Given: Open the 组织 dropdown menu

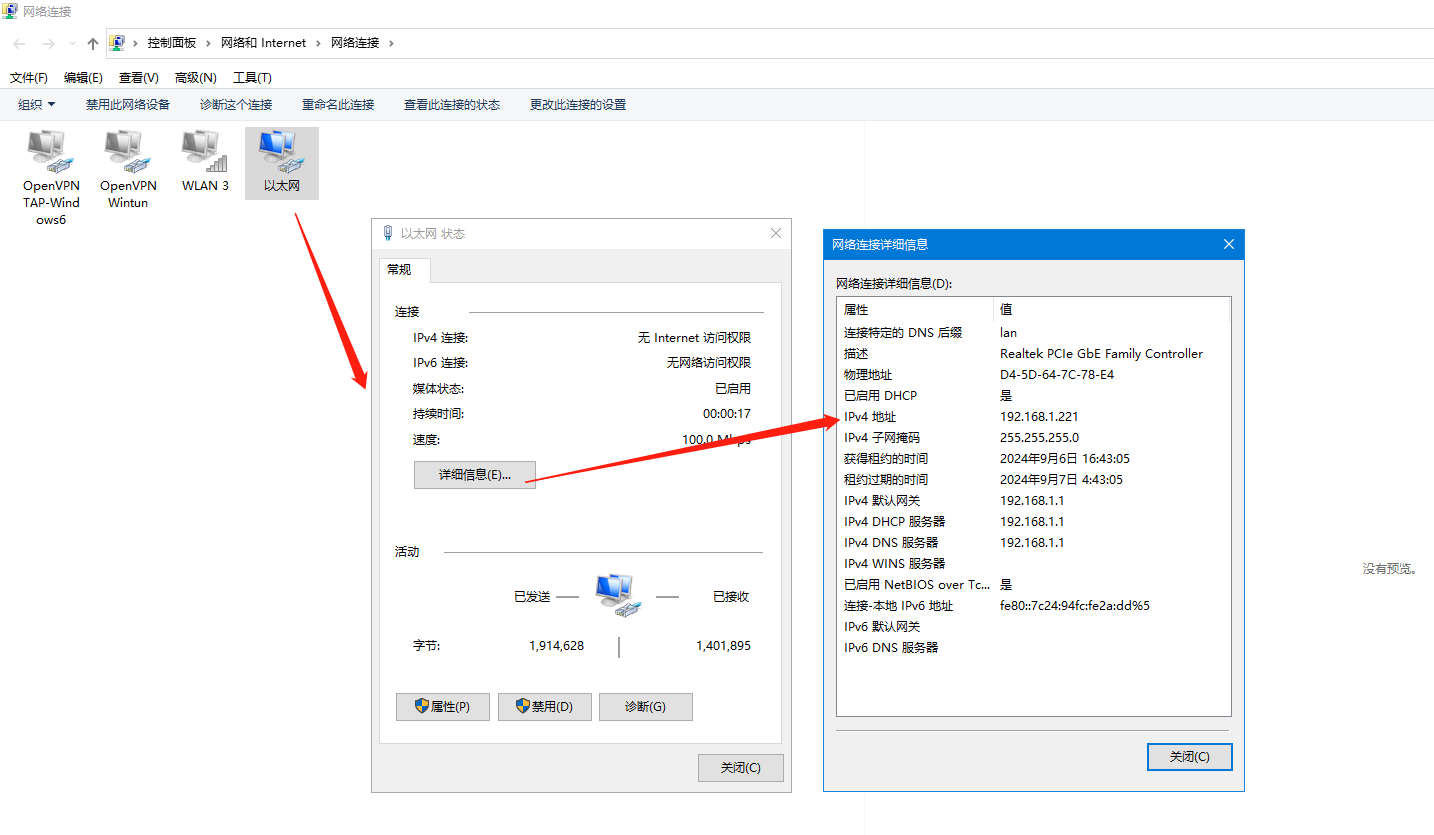Looking at the screenshot, I should (x=37, y=104).
